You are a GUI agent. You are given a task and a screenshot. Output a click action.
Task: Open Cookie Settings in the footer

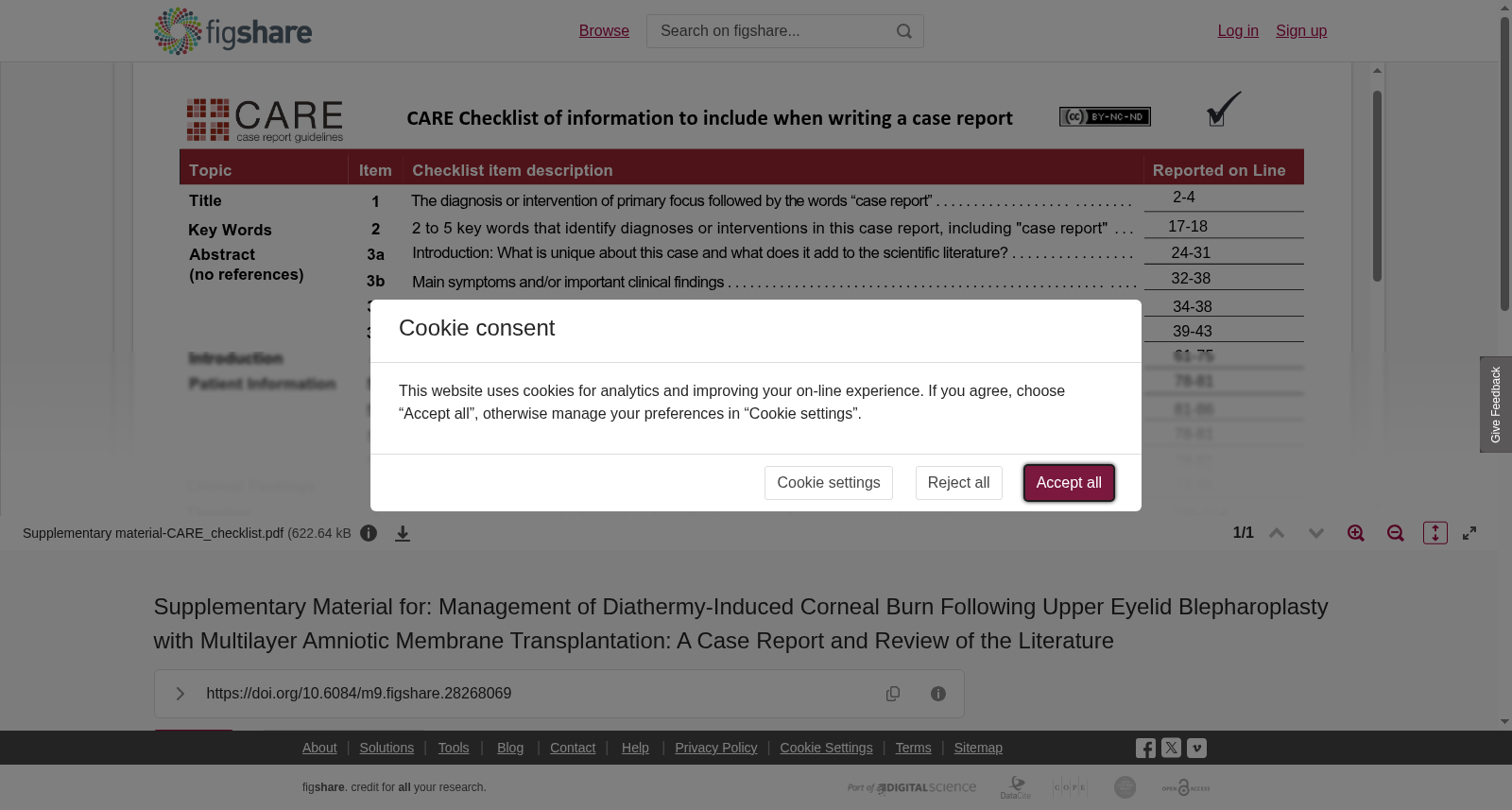826,748
